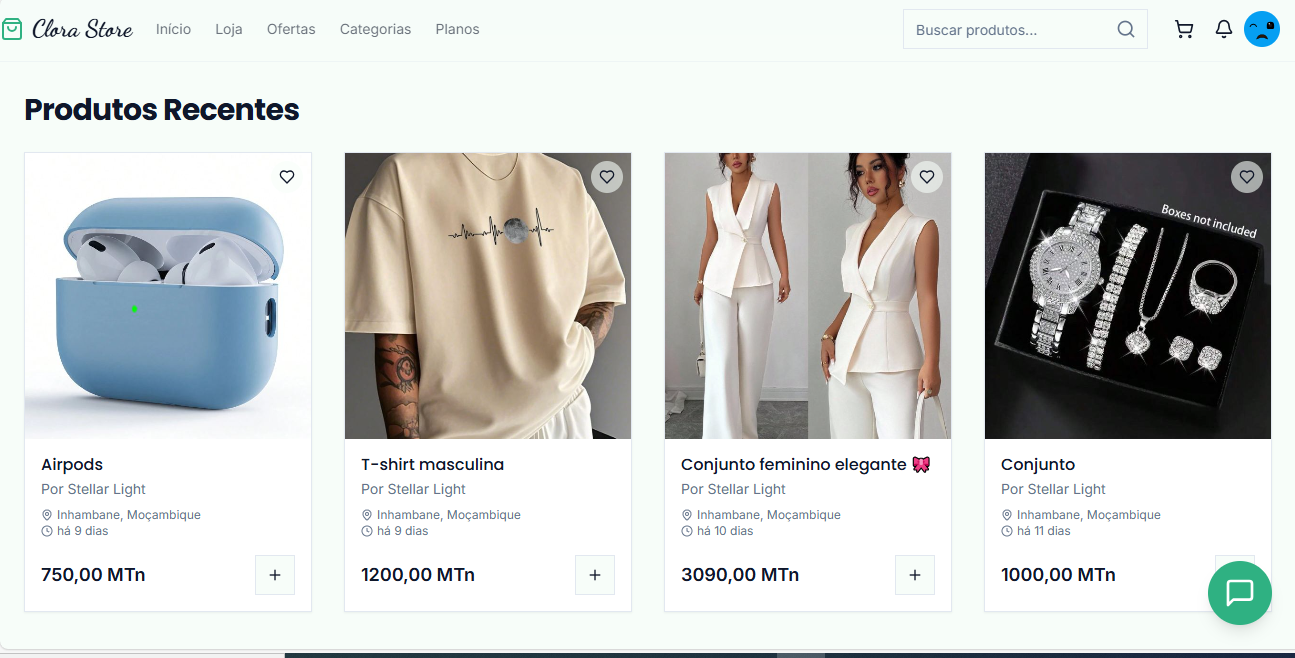Viewport: 1295px width, 658px height.
Task: Click the Airpods product thumbnail
Action: coord(167,295)
